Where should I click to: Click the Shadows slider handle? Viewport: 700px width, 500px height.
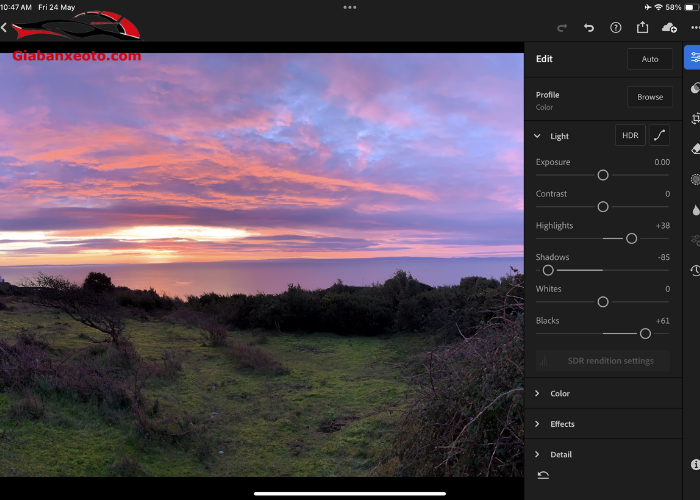[548, 270]
